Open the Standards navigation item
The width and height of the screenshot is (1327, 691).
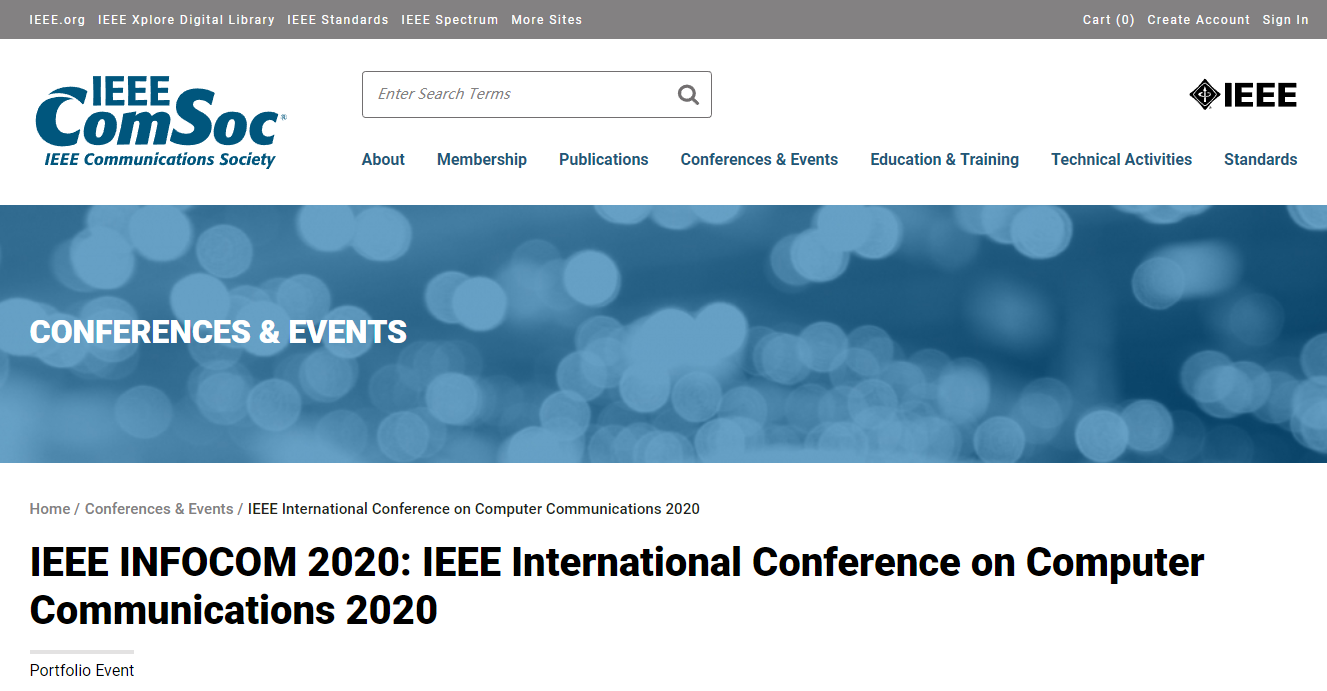[1260, 159]
